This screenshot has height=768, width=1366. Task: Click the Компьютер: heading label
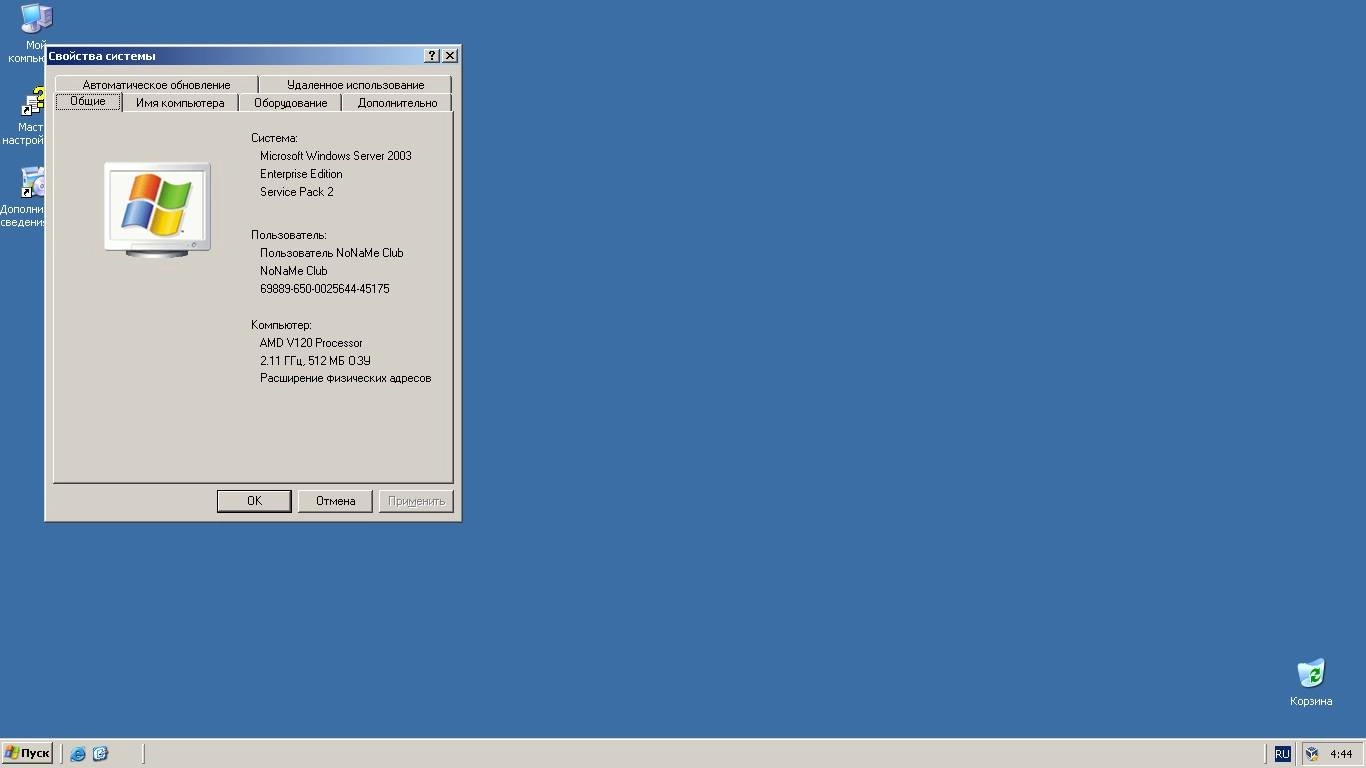coord(282,325)
